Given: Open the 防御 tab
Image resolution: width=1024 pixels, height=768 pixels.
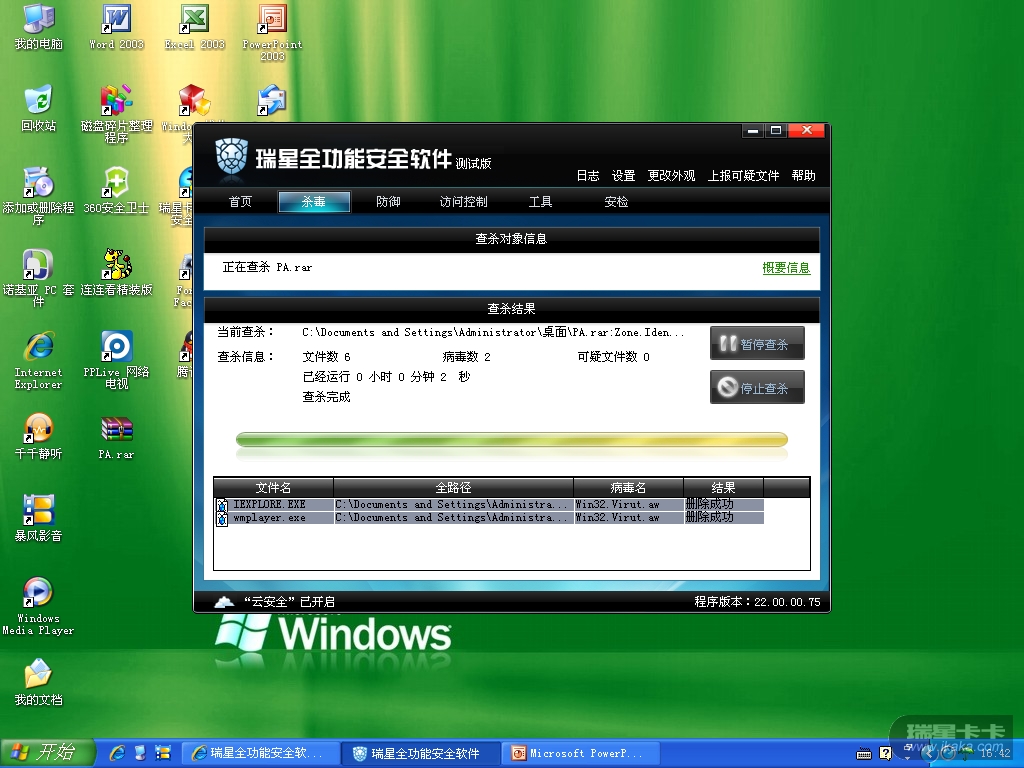Looking at the screenshot, I should coord(388,202).
